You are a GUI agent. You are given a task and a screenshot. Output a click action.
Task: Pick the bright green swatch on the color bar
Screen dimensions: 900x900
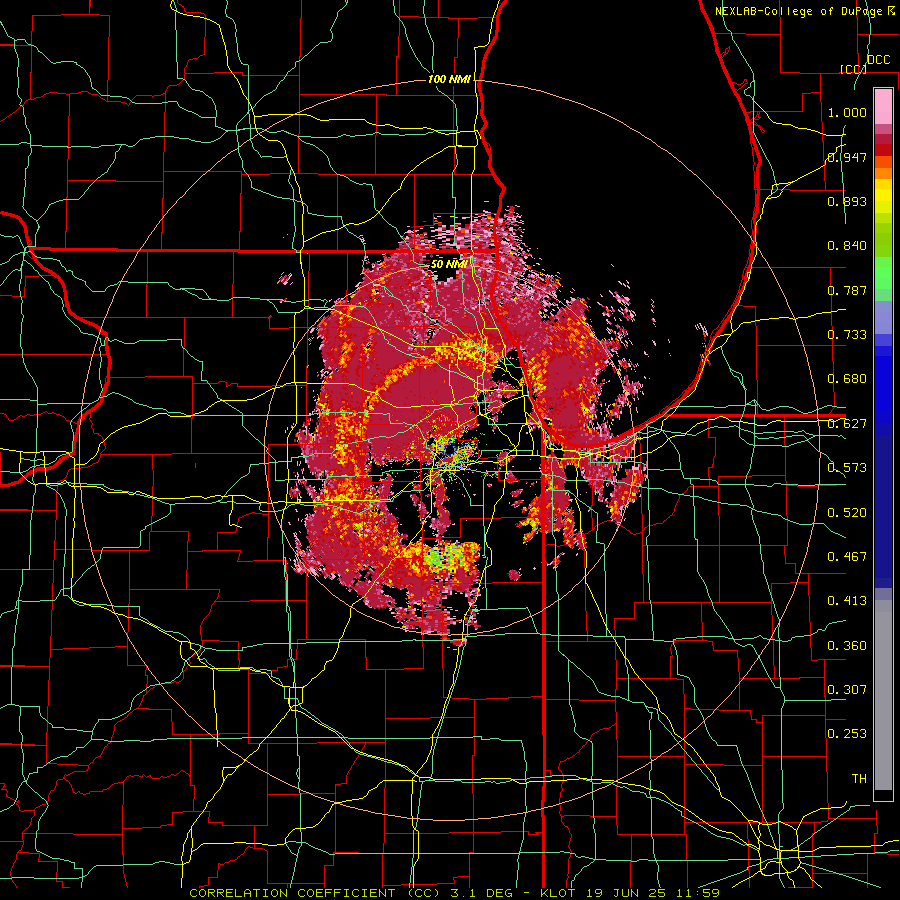pos(883,273)
